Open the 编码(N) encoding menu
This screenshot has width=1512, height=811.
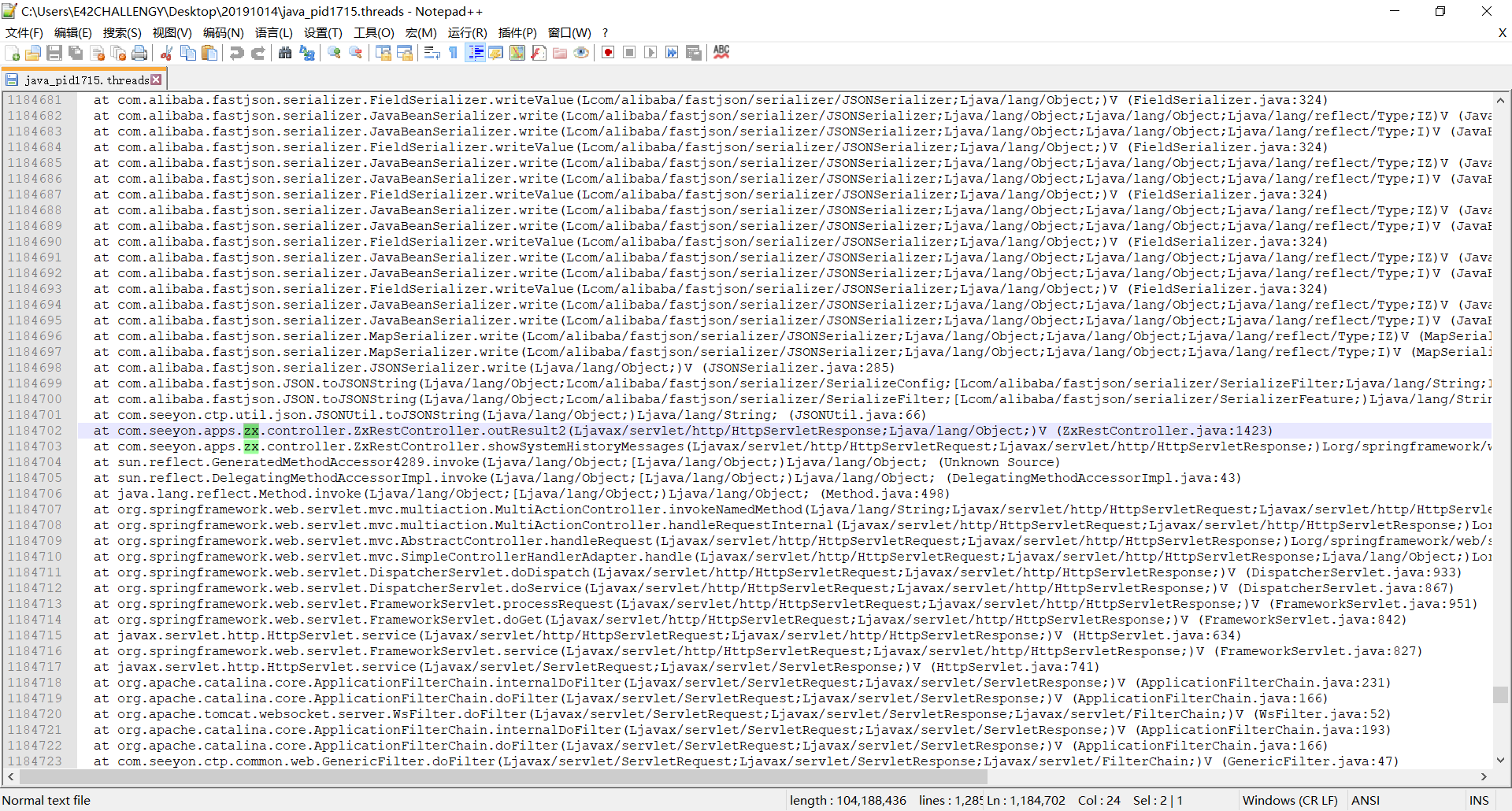click(x=223, y=32)
